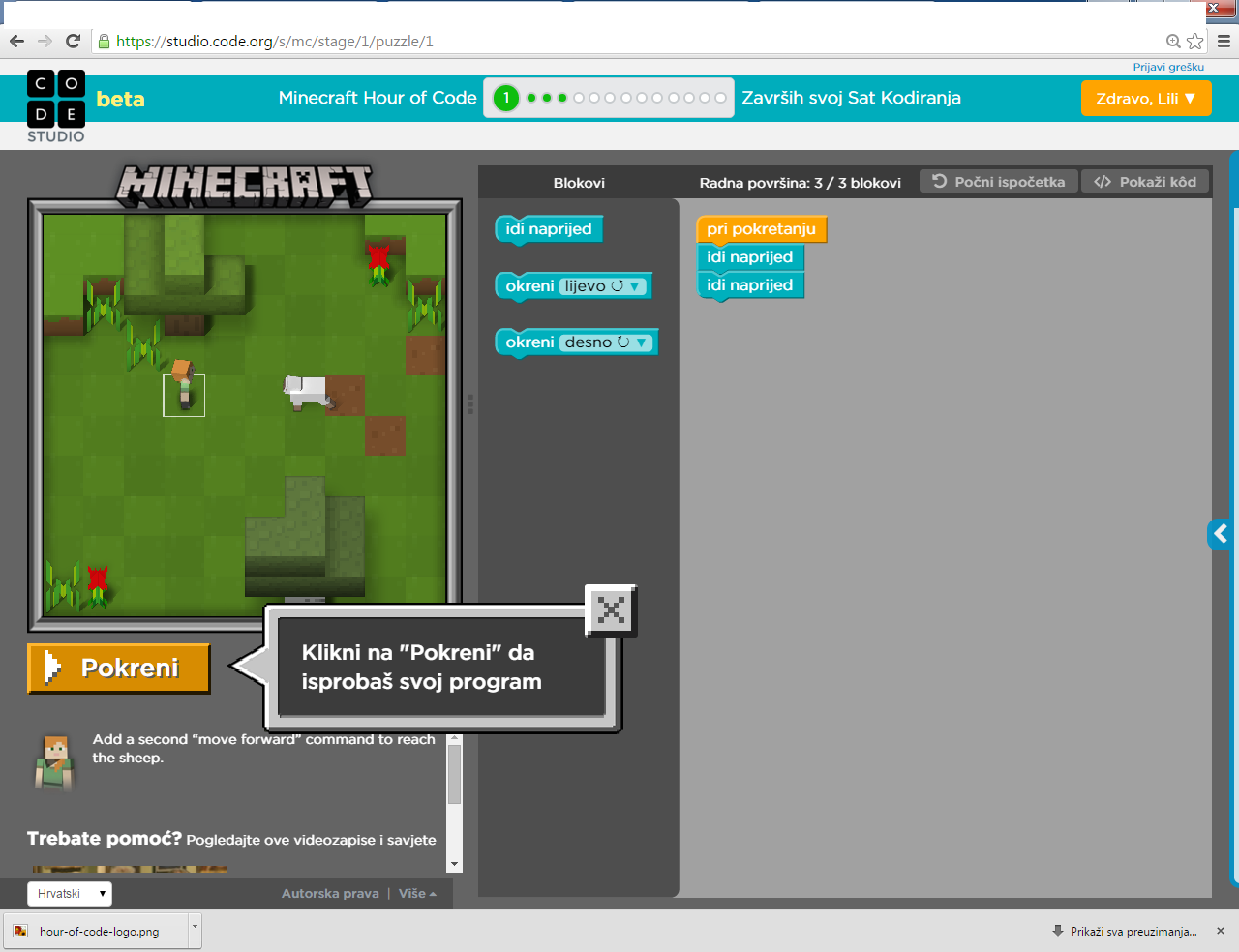Open the Chrome hamburger menu
Image resolution: width=1239 pixels, height=952 pixels.
(x=1224, y=41)
